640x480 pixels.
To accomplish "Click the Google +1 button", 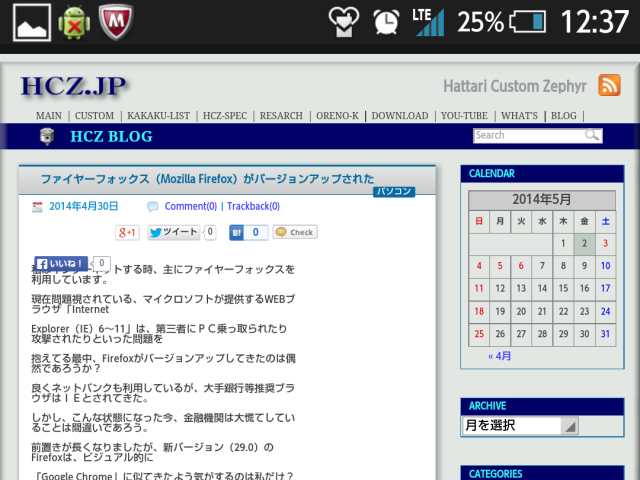I will pos(127,232).
